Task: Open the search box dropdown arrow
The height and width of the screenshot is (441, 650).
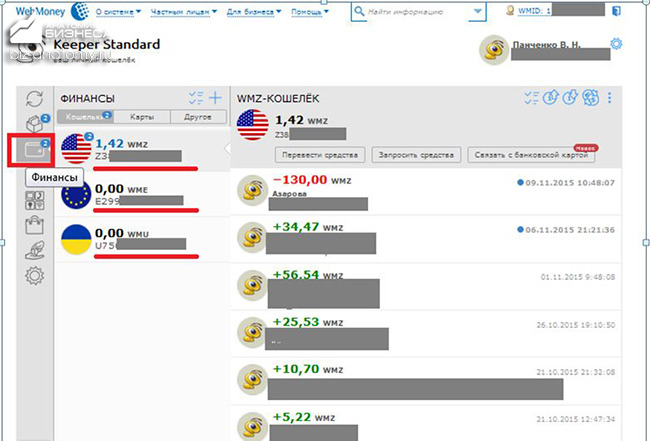Action: click(478, 11)
